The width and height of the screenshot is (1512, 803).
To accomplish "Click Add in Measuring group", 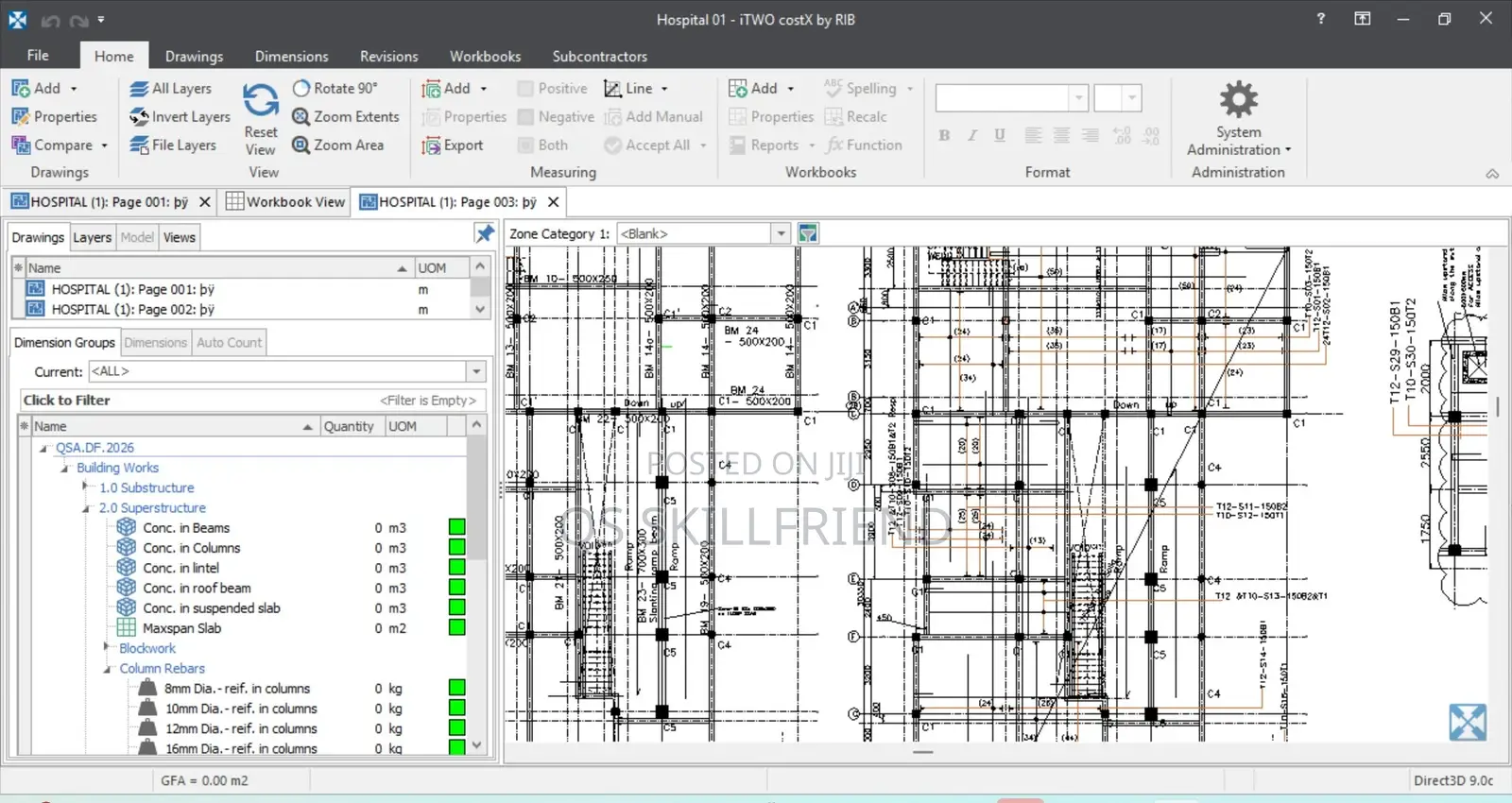I will pyautogui.click(x=455, y=89).
